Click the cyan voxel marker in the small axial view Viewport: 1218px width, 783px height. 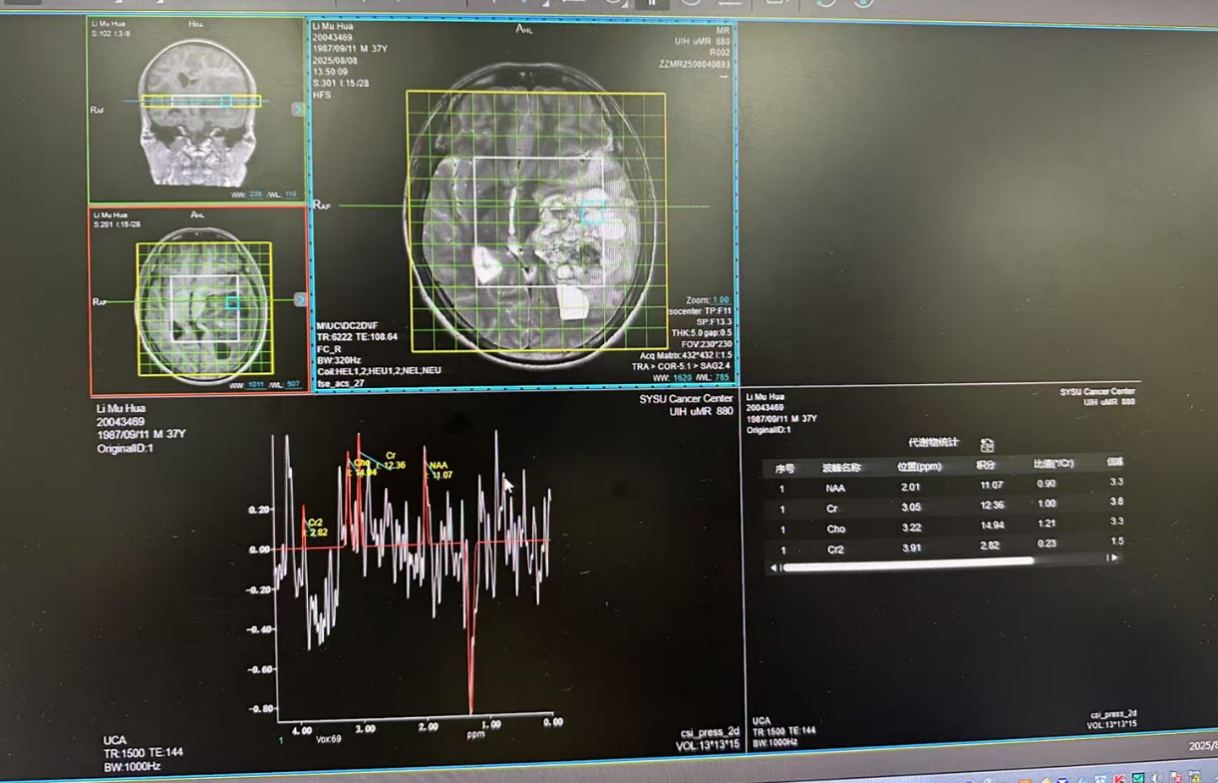pyautogui.click(x=232, y=302)
